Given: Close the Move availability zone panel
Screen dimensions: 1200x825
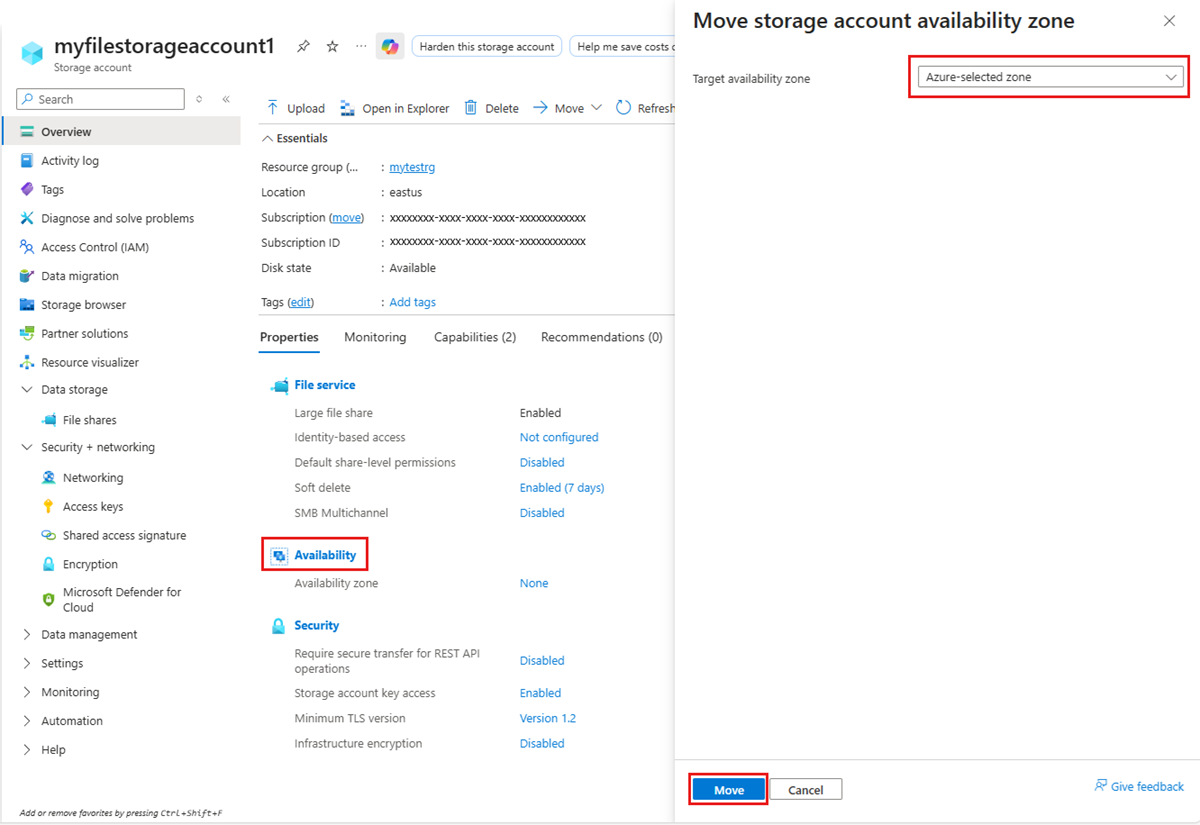Looking at the screenshot, I should pyautogui.click(x=1169, y=21).
